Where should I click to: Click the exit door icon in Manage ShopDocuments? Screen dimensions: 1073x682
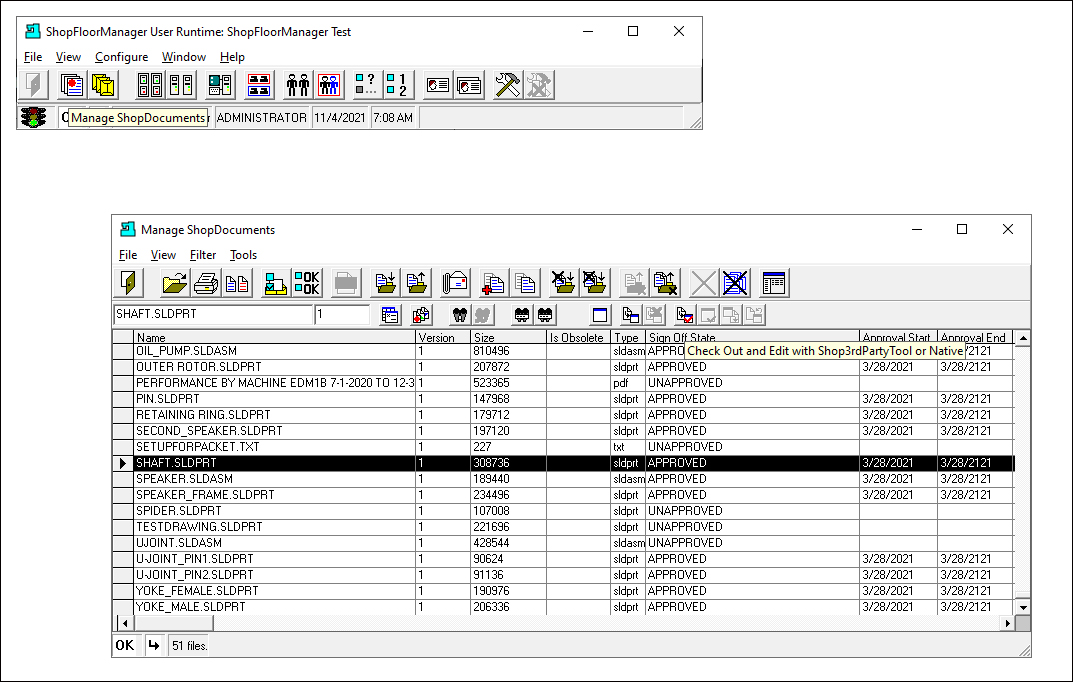click(129, 283)
